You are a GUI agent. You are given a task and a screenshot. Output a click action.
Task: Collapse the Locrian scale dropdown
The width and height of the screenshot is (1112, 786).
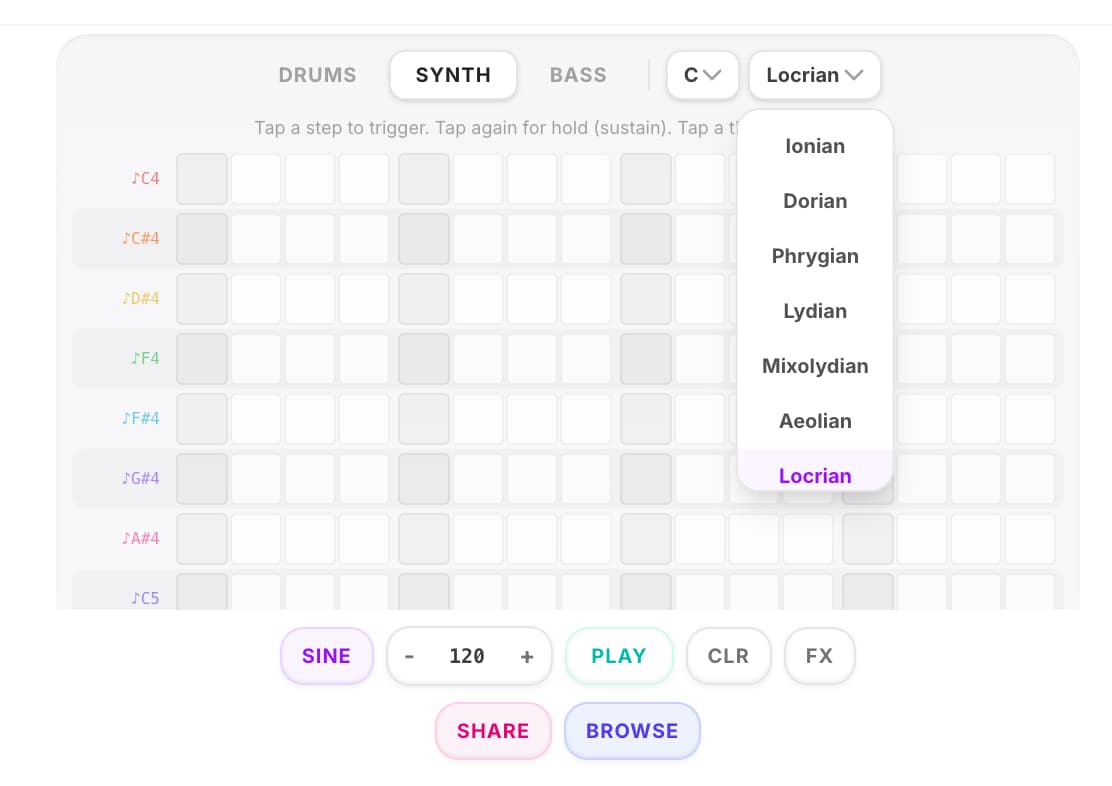coord(814,75)
